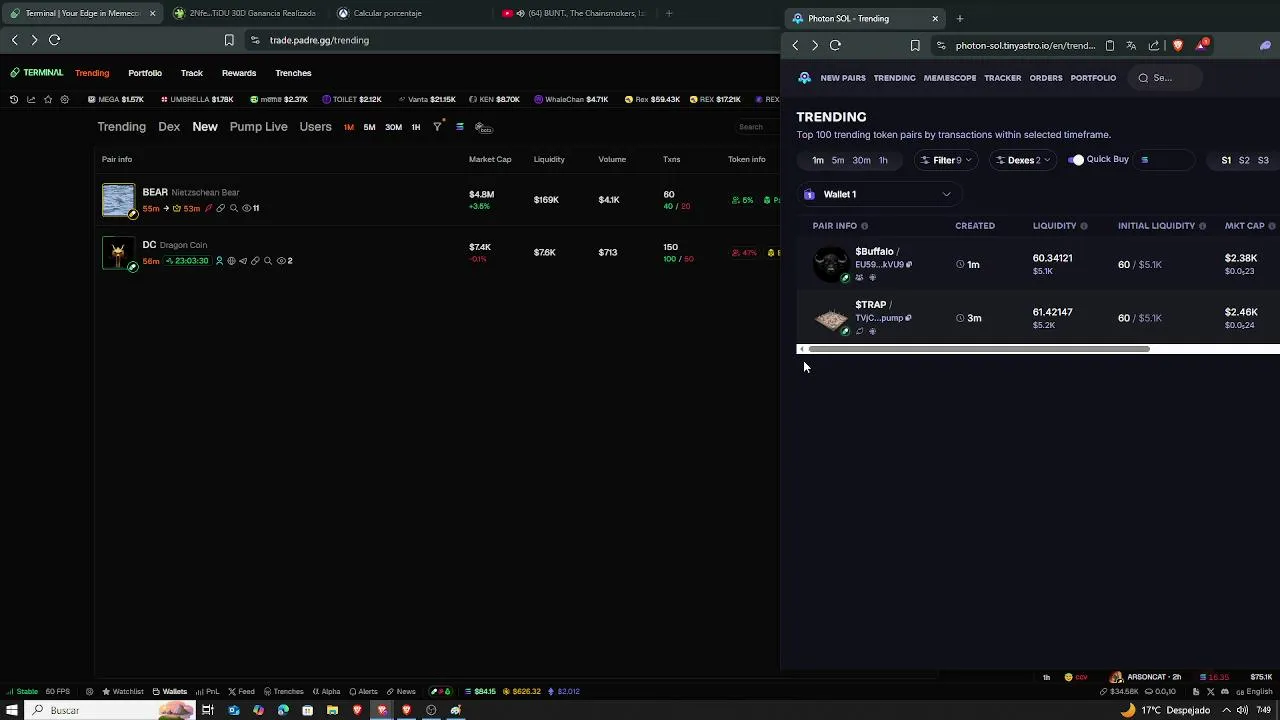Click the share icon in Photon address bar
This screenshot has width=1280, height=720.
tap(1154, 45)
